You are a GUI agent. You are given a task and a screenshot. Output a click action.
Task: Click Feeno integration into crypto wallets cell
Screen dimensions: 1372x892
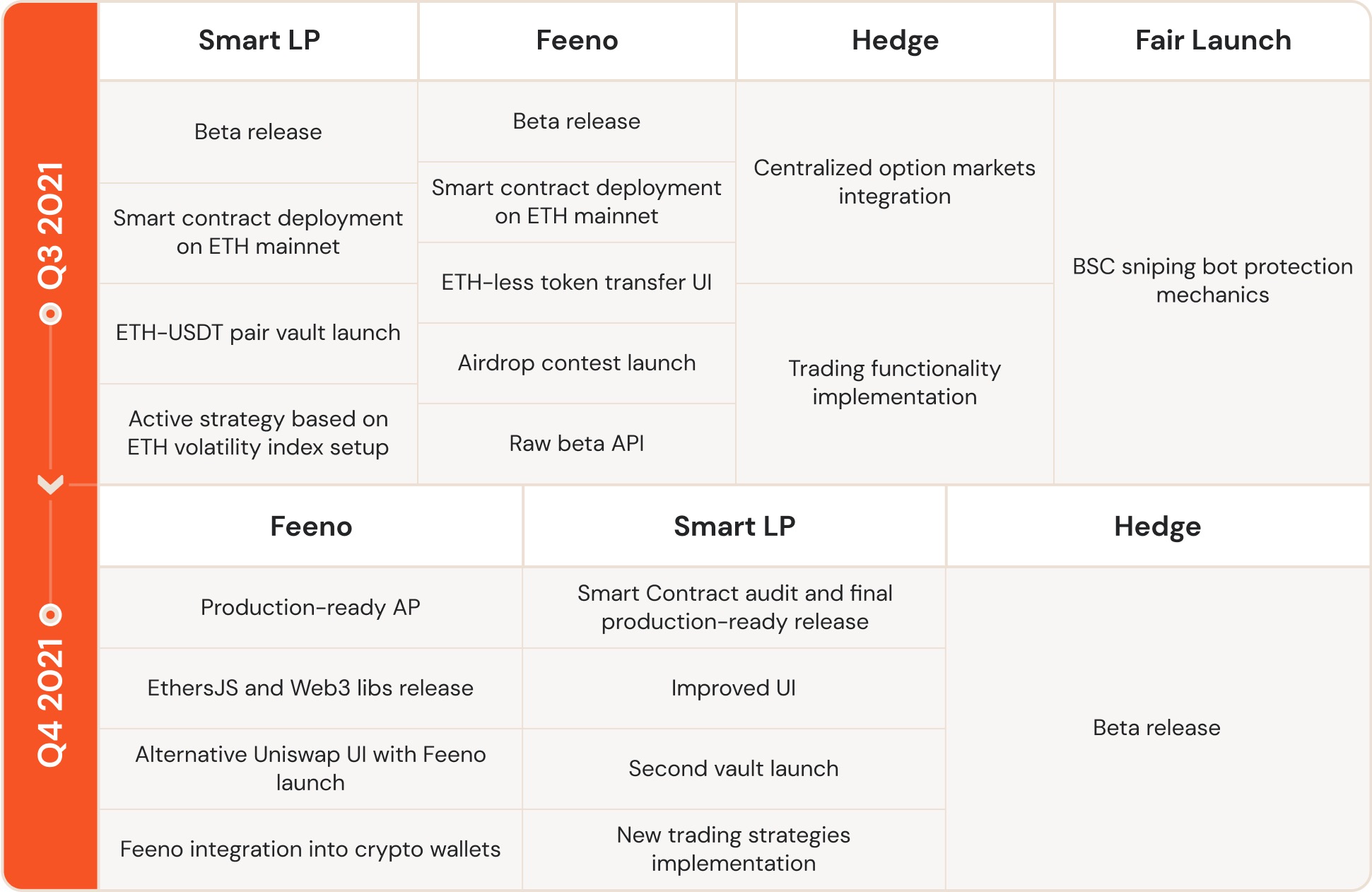(x=311, y=850)
